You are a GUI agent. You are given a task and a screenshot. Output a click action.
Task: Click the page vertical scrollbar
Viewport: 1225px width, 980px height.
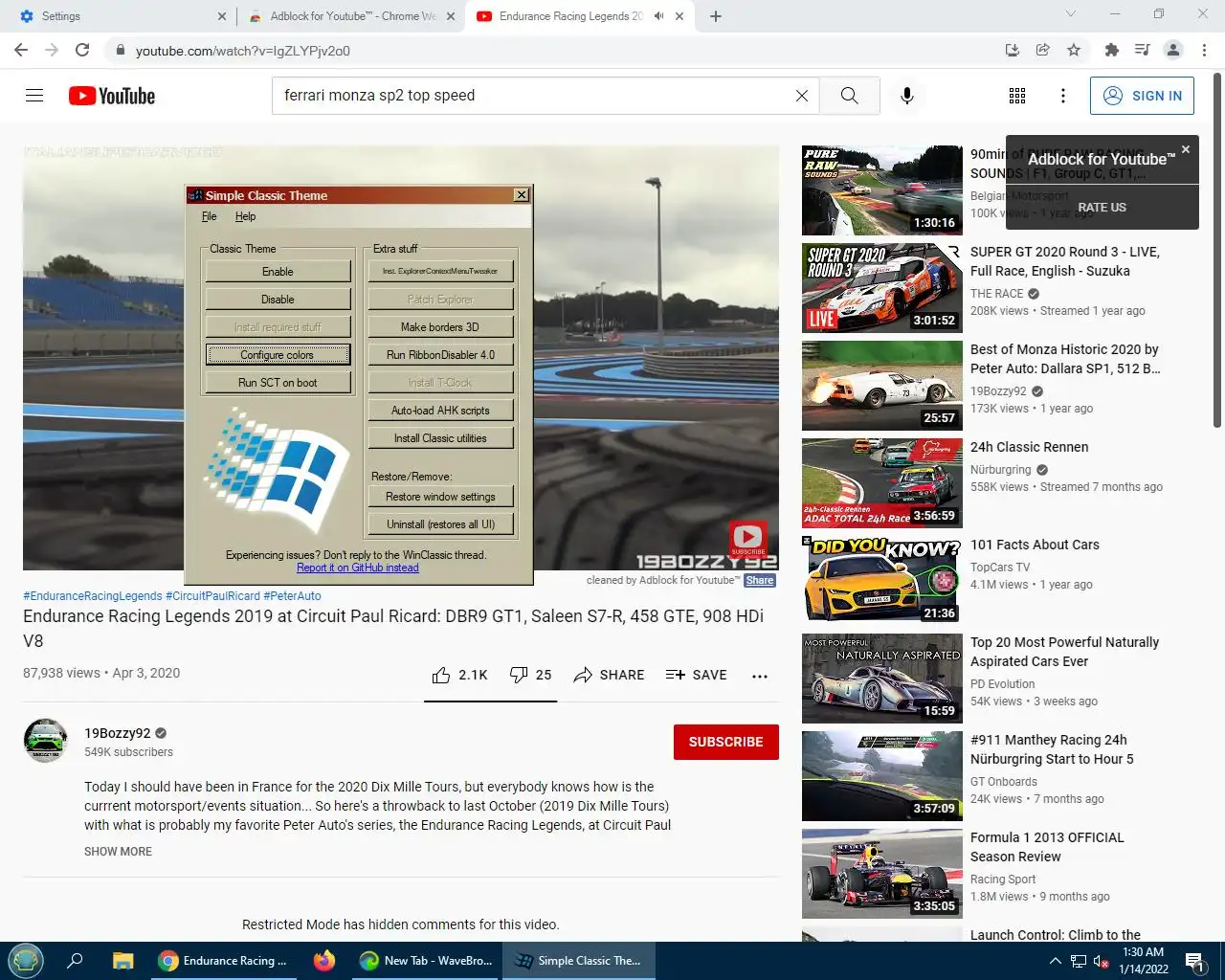1217,249
